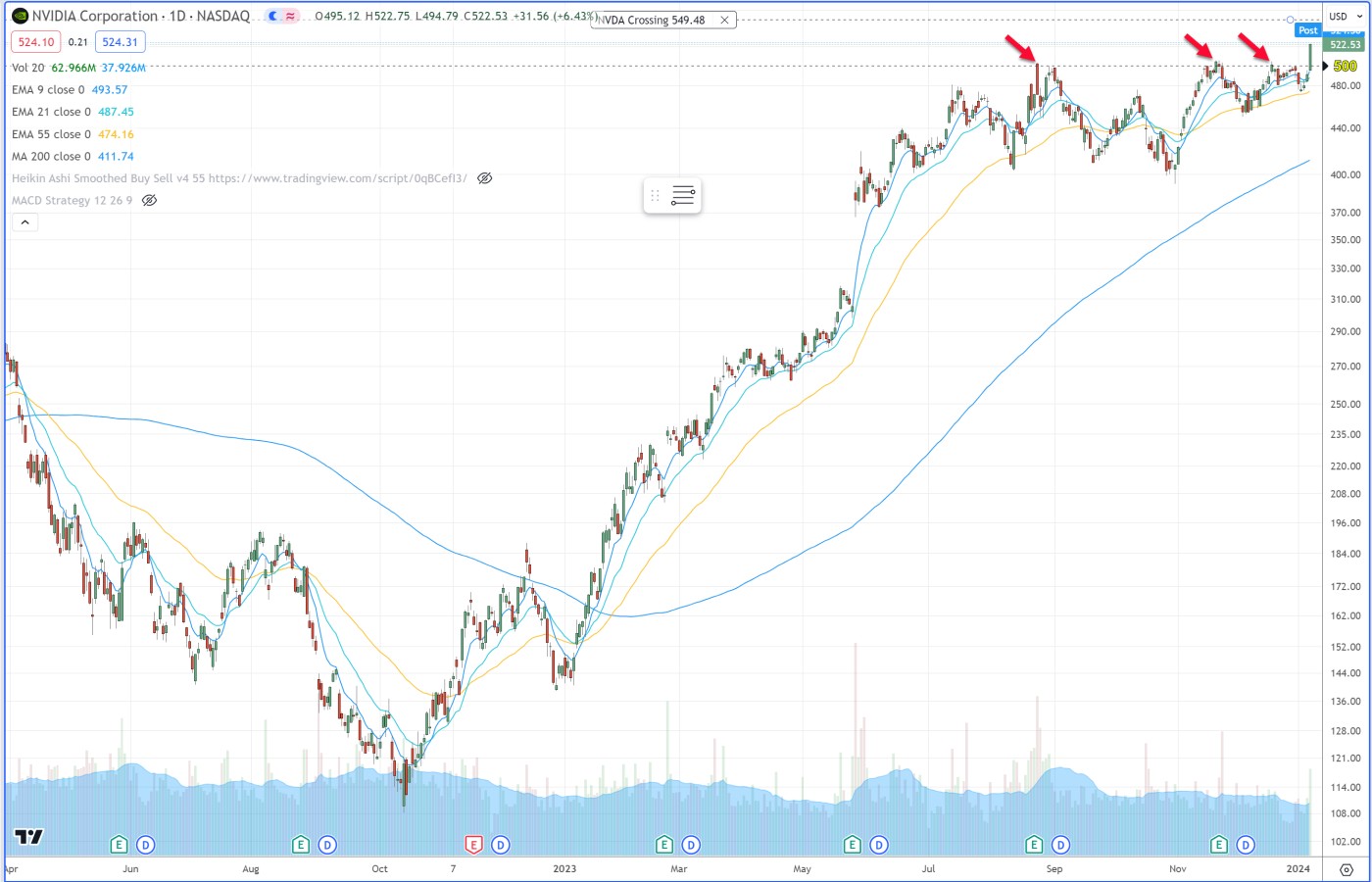1372x882 pixels.
Task: Select the EMA 9 close 0 indicator legend
Action: point(48,90)
